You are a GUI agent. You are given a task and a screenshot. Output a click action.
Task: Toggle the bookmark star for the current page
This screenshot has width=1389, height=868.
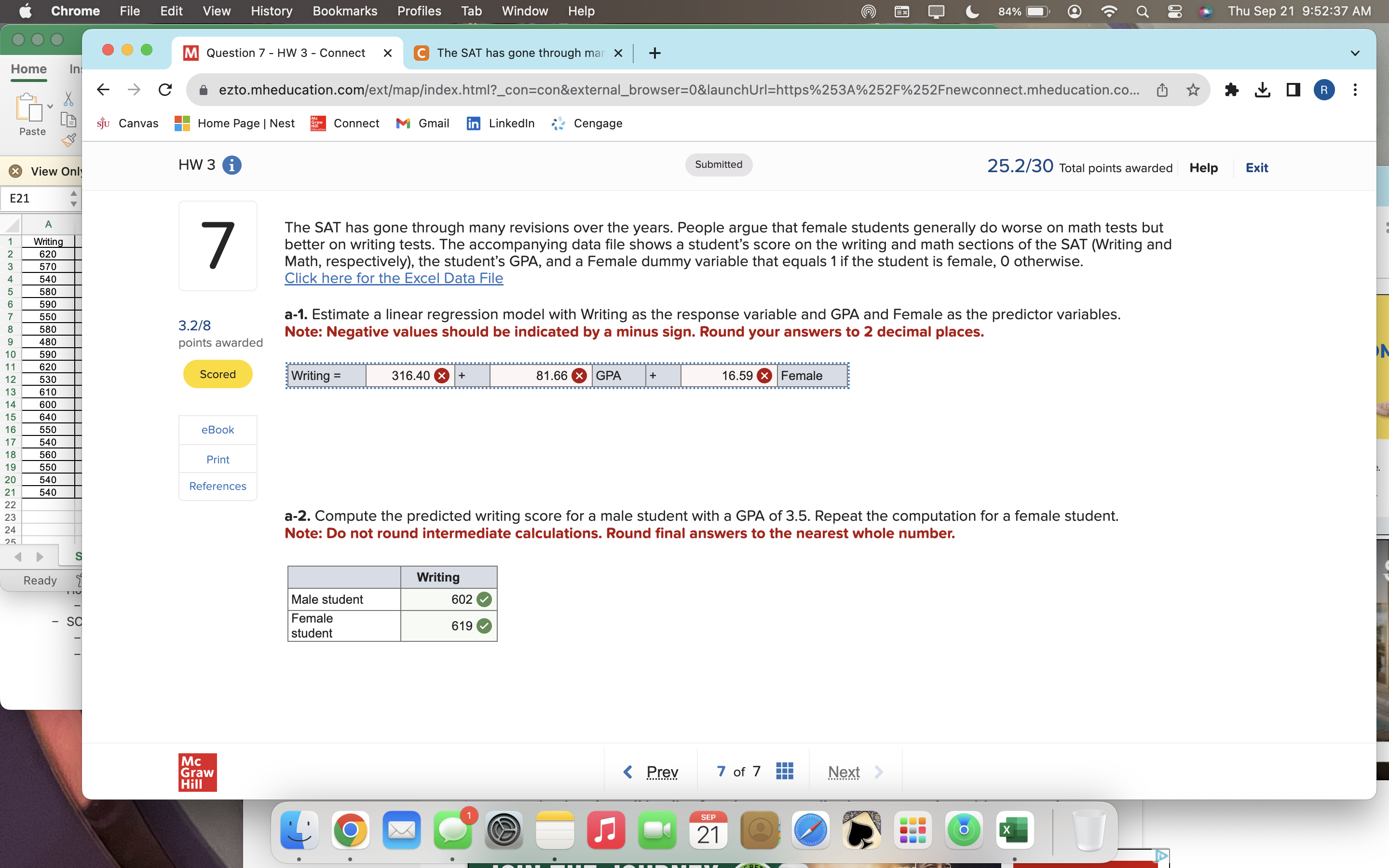(1193, 90)
